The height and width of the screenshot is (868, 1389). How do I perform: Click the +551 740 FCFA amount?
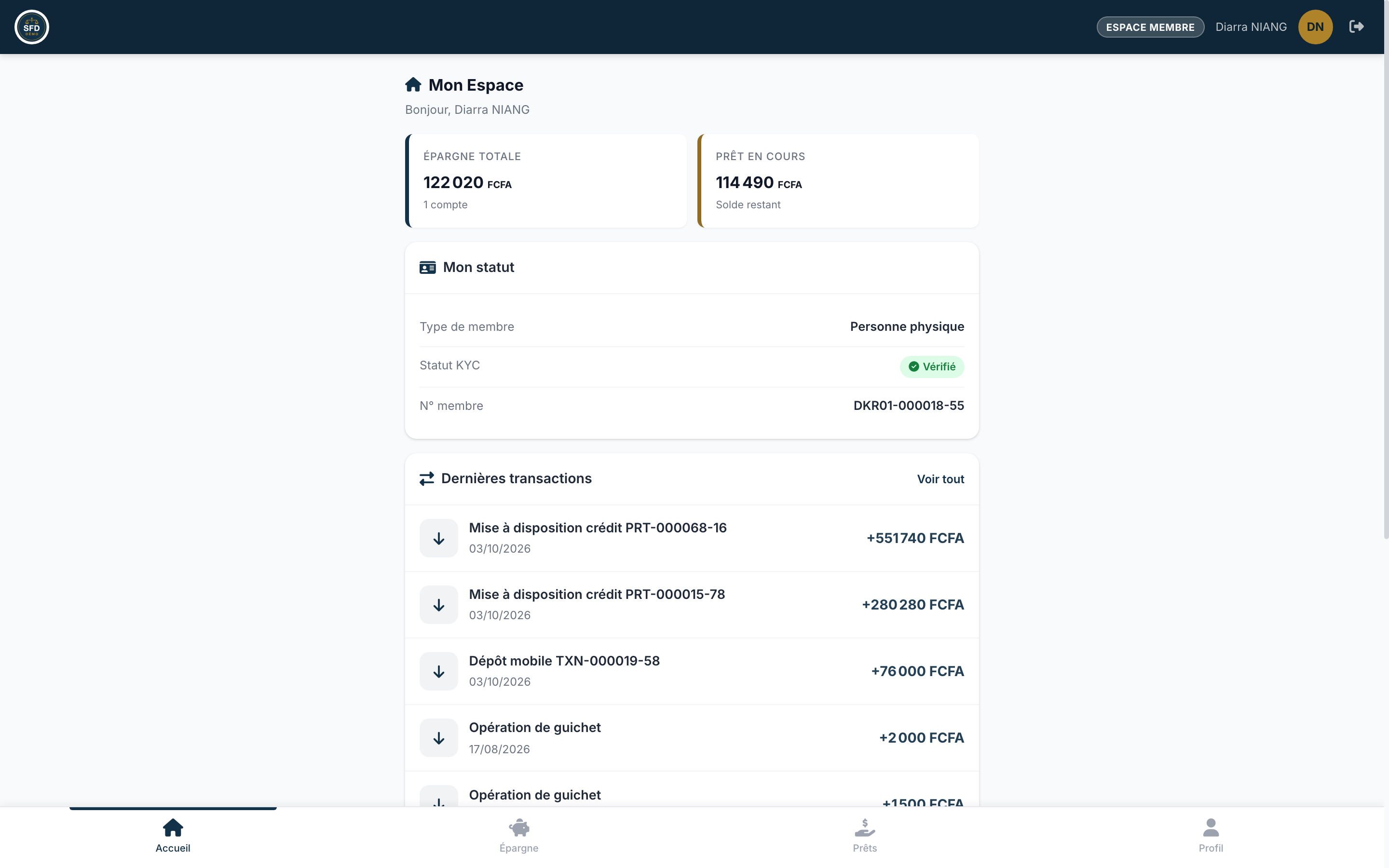915,539
